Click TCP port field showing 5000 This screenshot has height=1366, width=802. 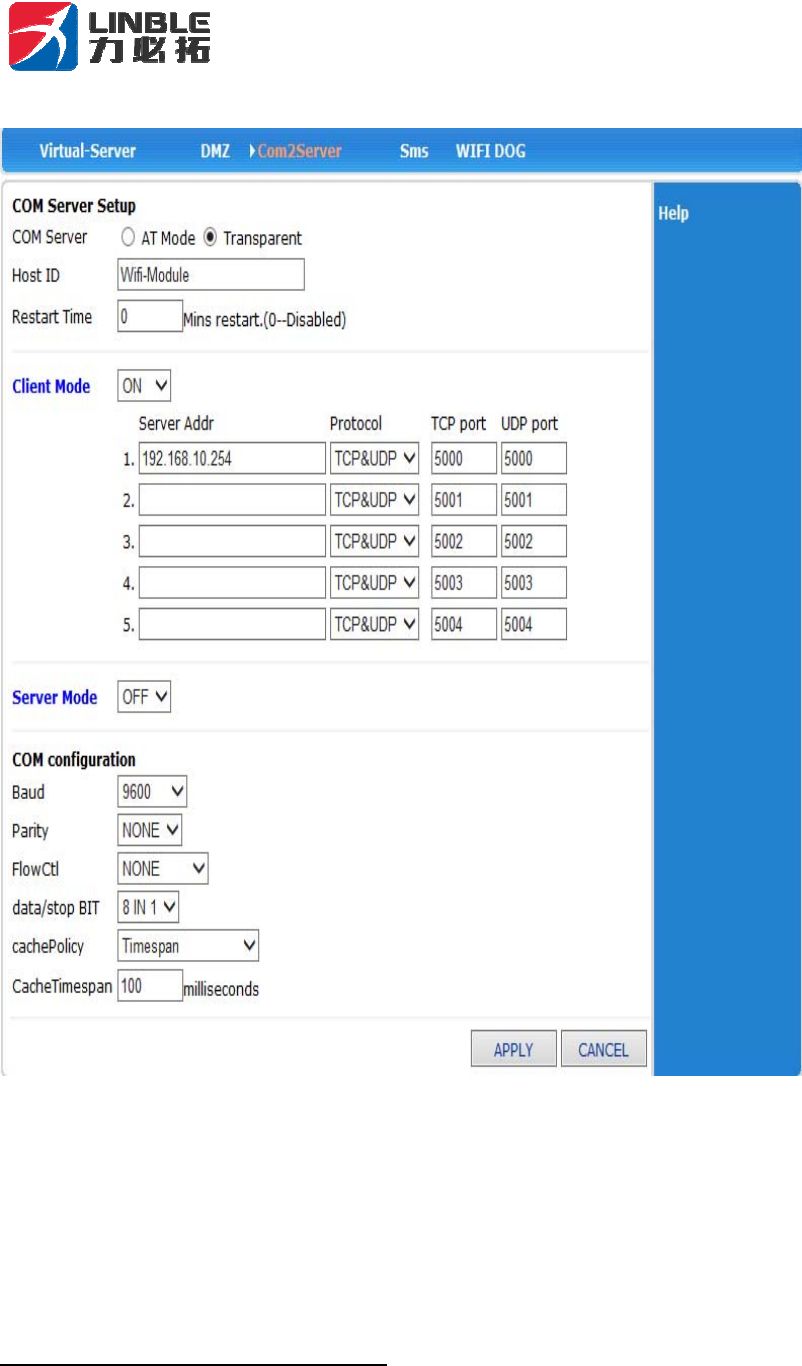pyautogui.click(x=464, y=458)
